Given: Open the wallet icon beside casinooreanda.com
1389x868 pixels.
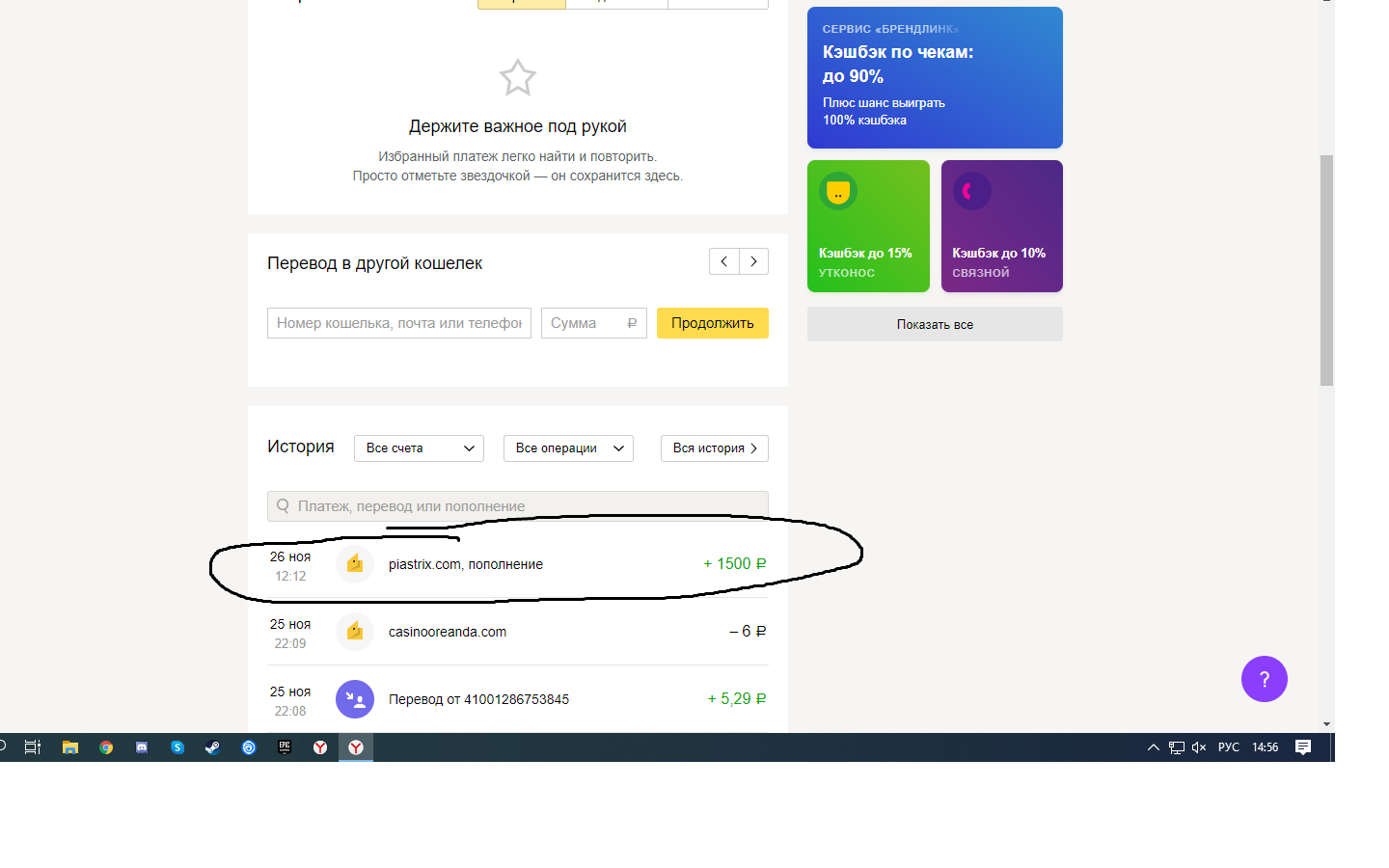Looking at the screenshot, I should 355,632.
